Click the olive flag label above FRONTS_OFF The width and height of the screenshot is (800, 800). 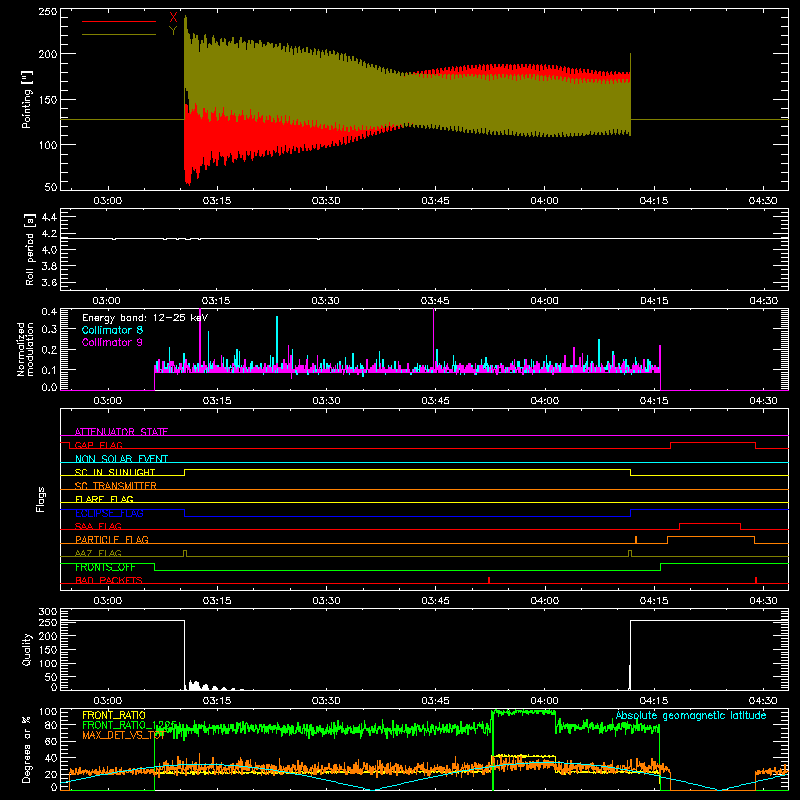pos(98,553)
